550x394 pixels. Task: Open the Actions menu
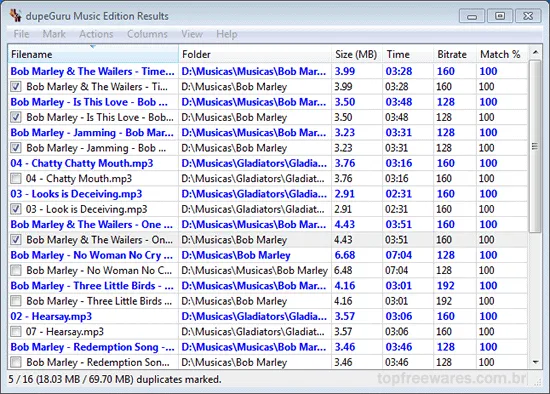click(96, 34)
